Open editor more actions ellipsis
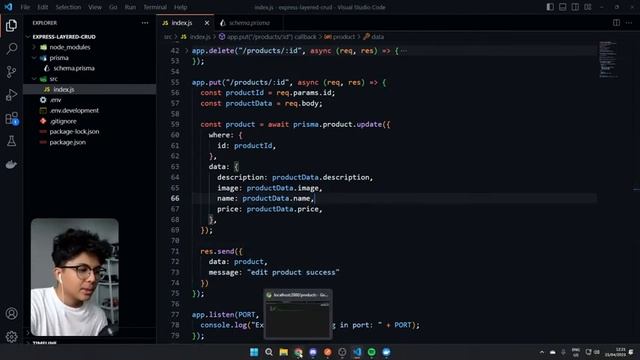This screenshot has height=360, width=640. click(x=629, y=23)
